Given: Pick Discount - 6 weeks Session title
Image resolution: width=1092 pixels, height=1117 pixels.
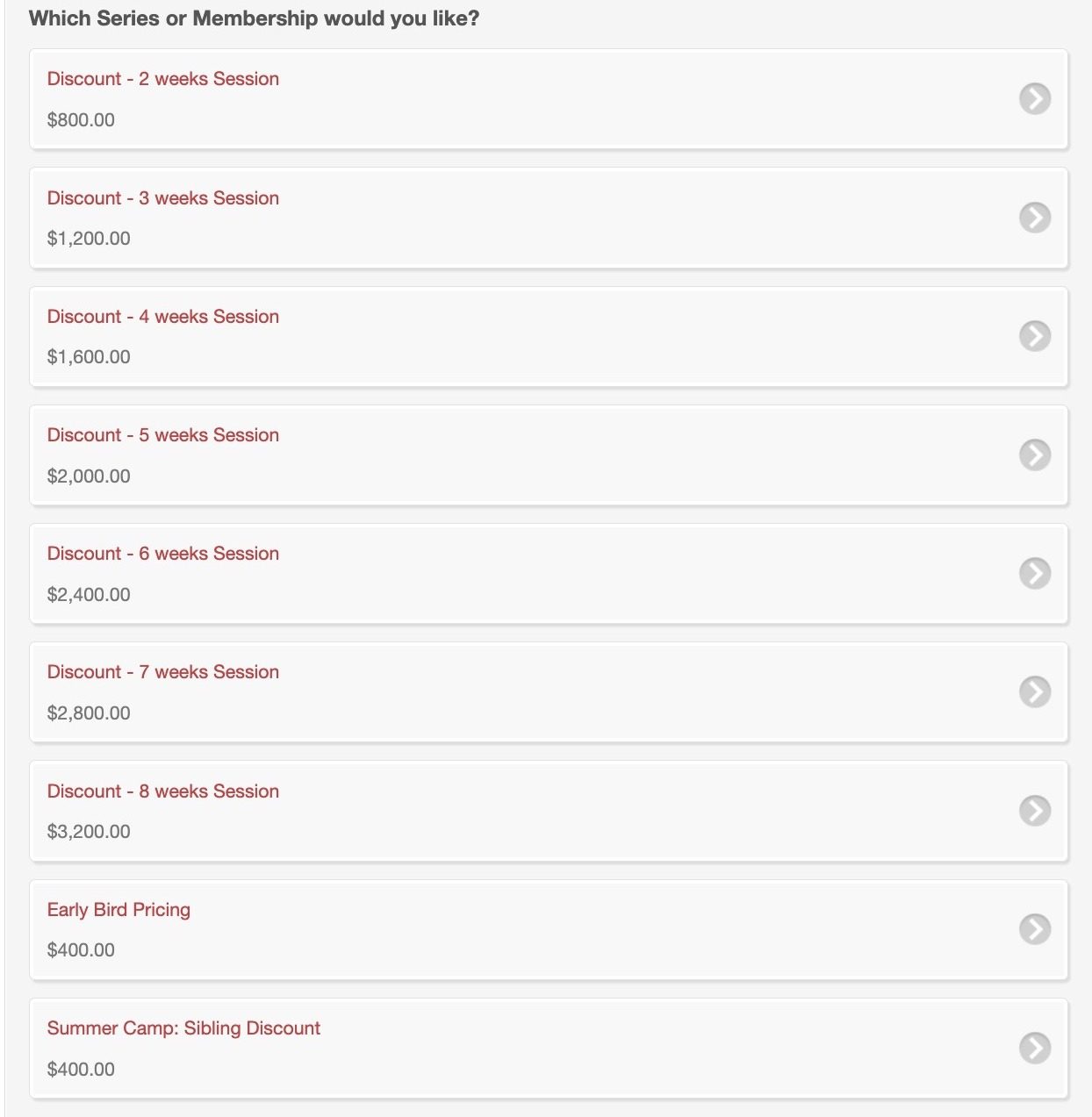Looking at the screenshot, I should point(163,554).
